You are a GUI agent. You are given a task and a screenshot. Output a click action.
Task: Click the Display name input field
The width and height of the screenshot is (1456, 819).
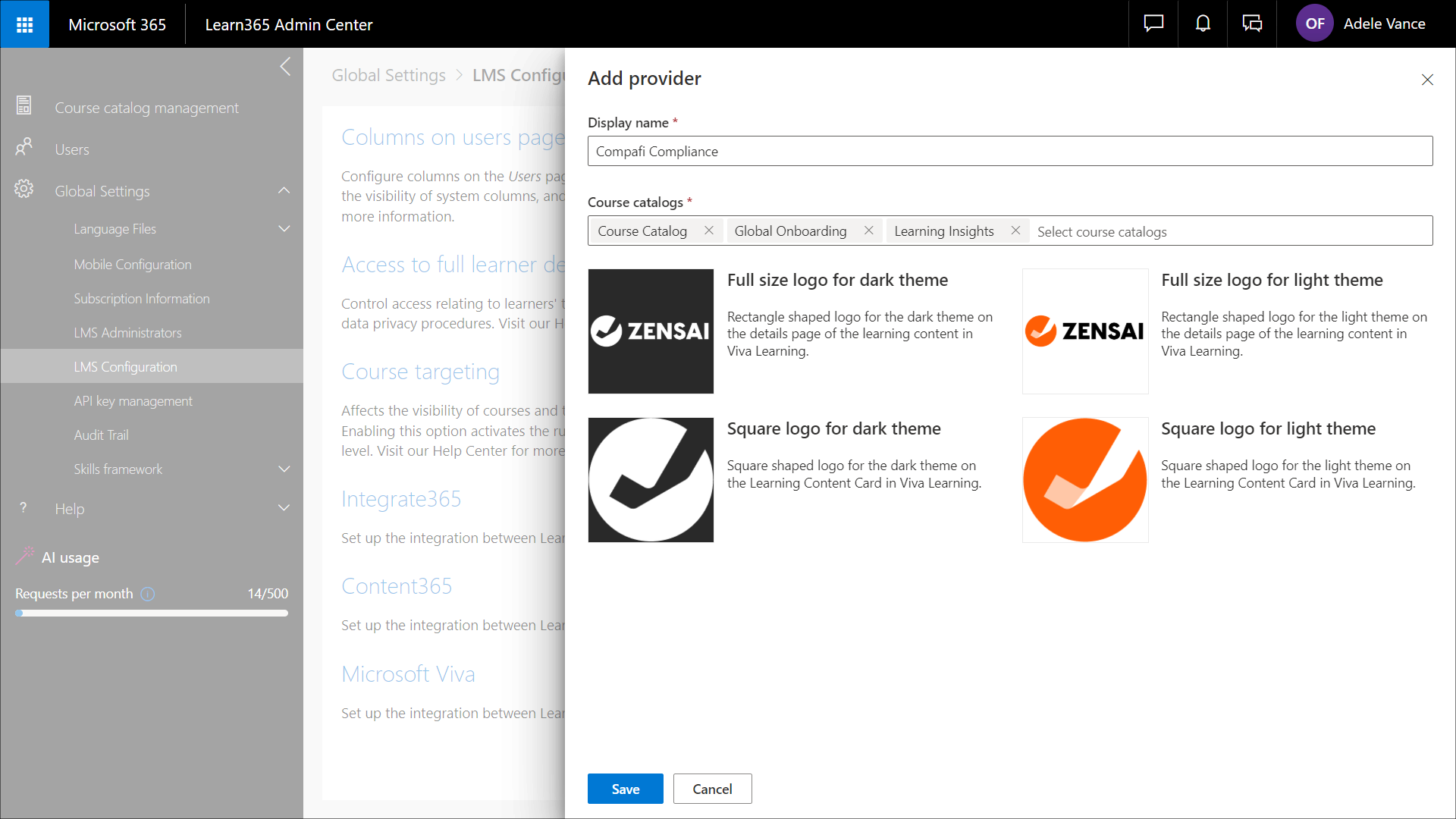point(1009,152)
